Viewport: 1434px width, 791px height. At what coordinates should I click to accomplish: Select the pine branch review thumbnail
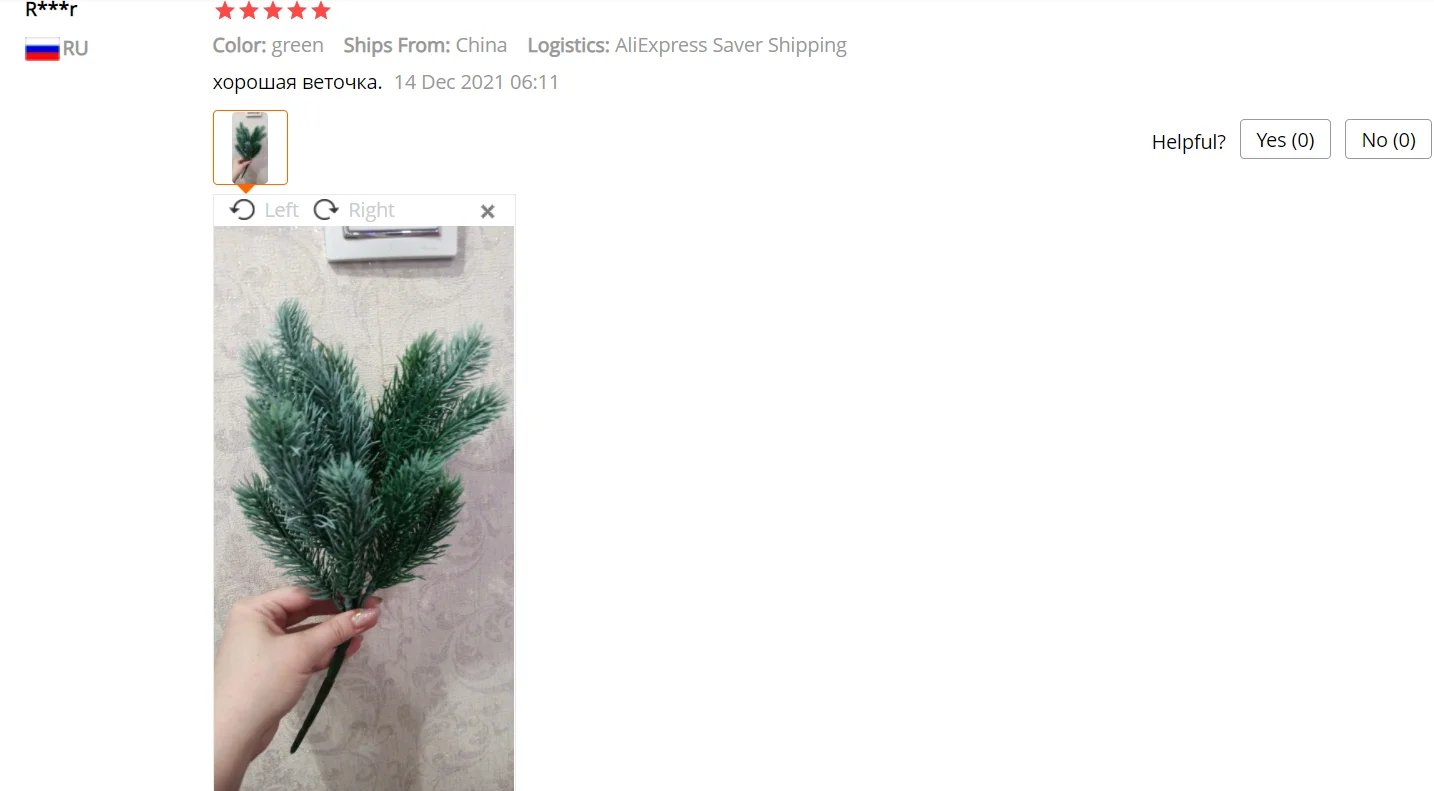[250, 147]
